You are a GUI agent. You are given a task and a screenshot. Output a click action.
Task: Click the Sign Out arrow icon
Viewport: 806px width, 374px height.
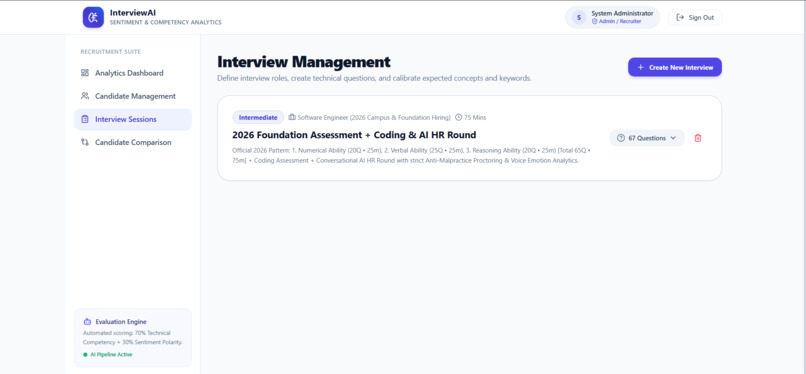pyautogui.click(x=680, y=17)
